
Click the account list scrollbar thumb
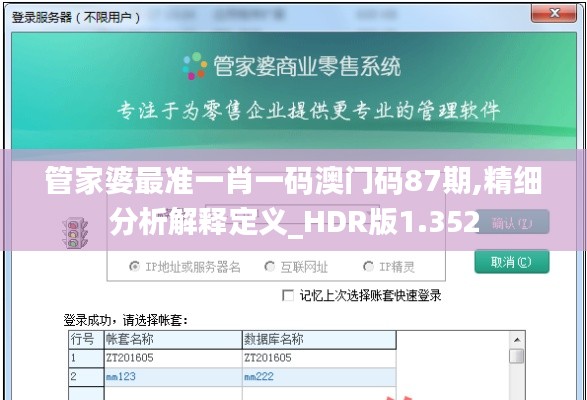coord(517,356)
